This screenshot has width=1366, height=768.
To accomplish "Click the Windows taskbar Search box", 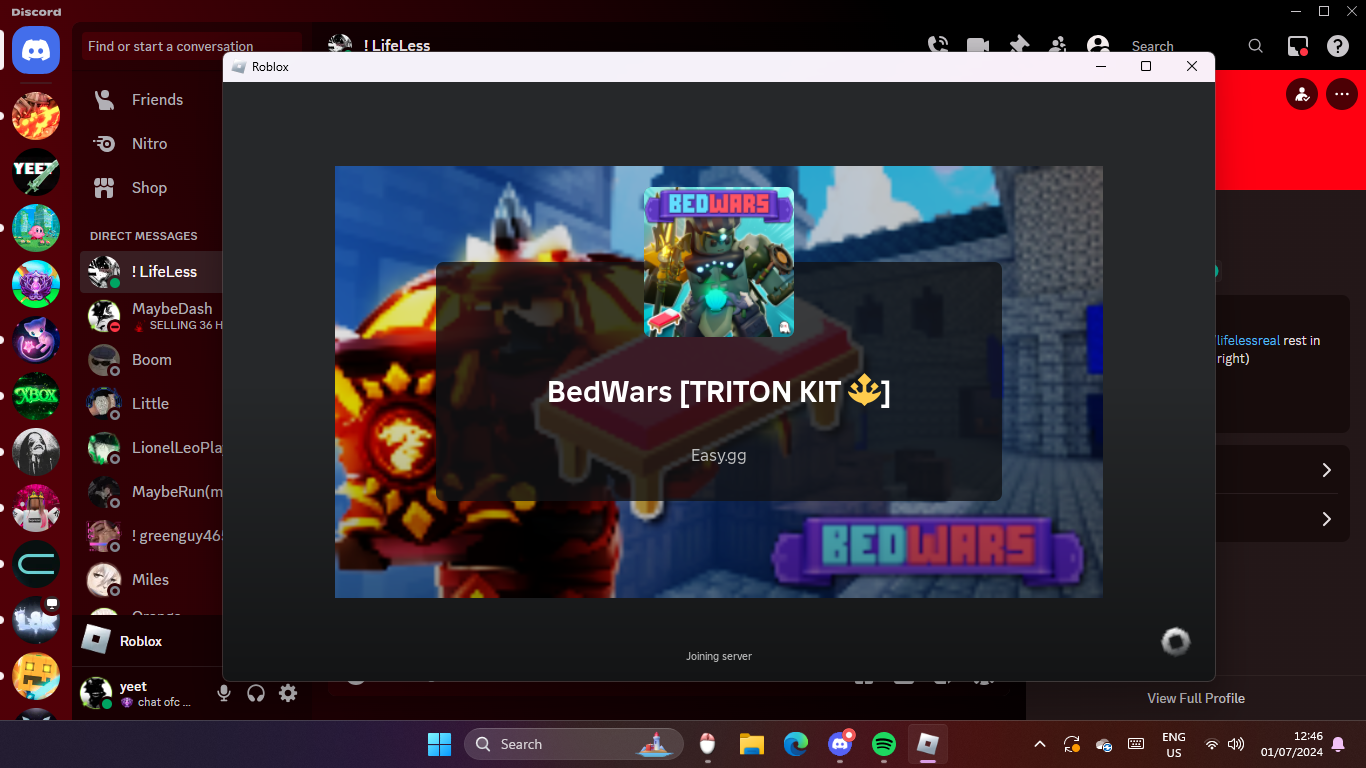I will (x=573, y=744).
